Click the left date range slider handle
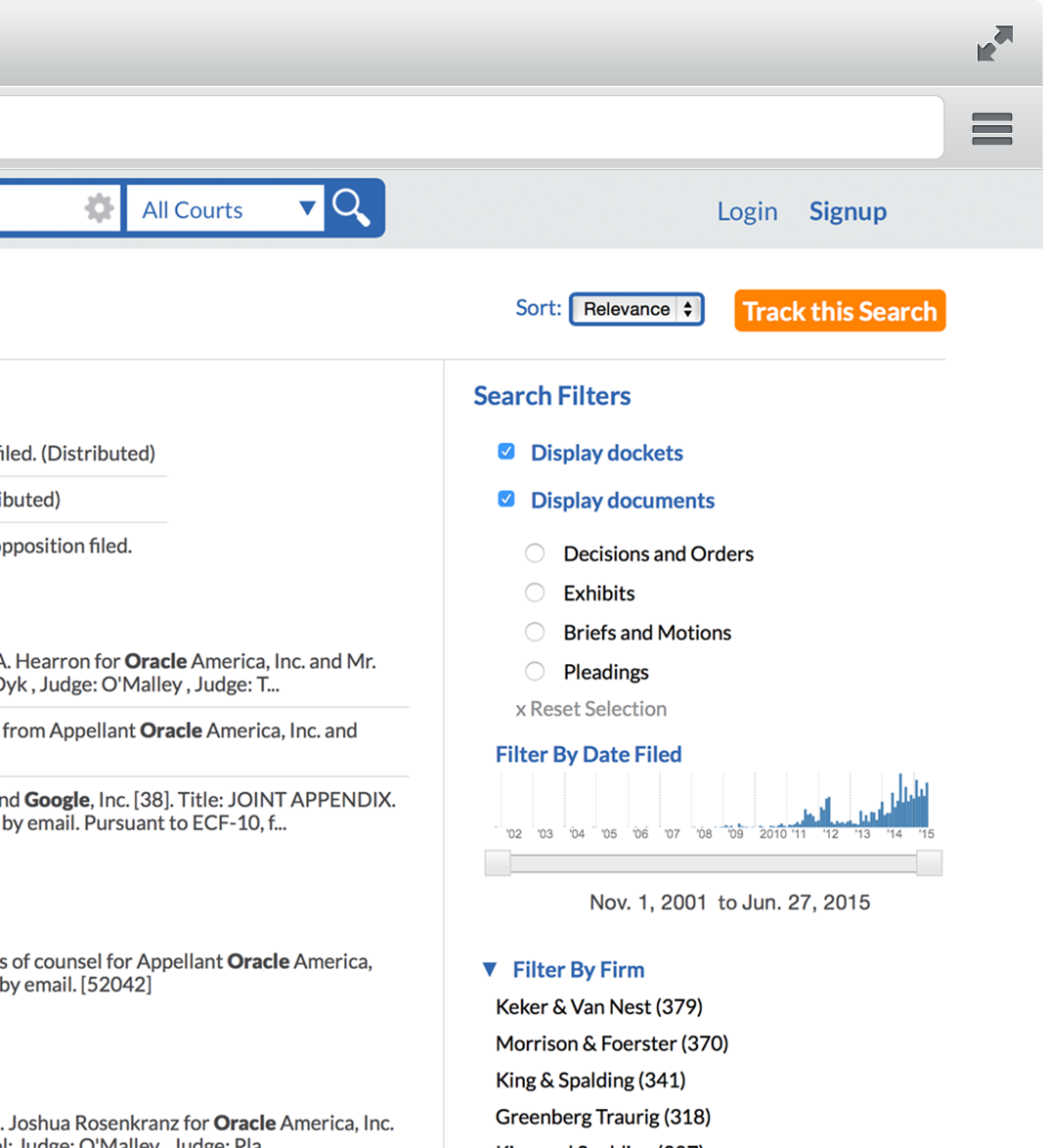Image resolution: width=1048 pixels, height=1148 pixels. point(498,862)
